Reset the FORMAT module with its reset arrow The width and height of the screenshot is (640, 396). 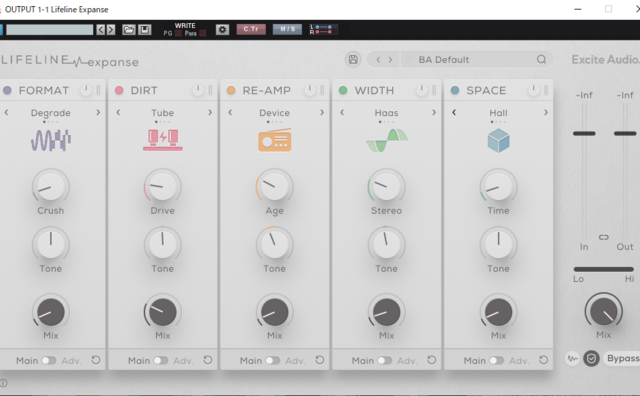point(96,360)
